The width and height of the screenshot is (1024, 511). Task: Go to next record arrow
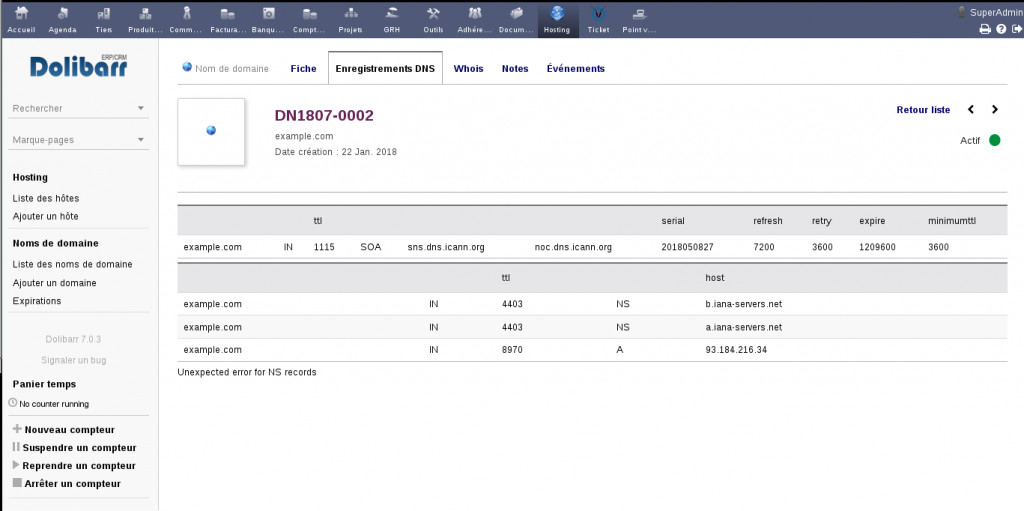point(994,110)
